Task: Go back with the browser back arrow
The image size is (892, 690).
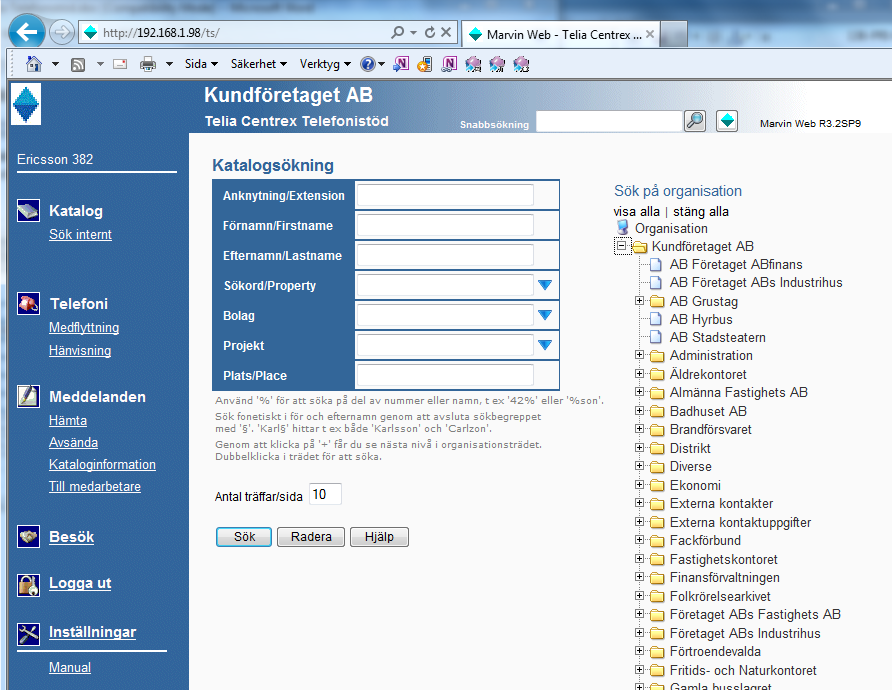Action: [x=27, y=32]
